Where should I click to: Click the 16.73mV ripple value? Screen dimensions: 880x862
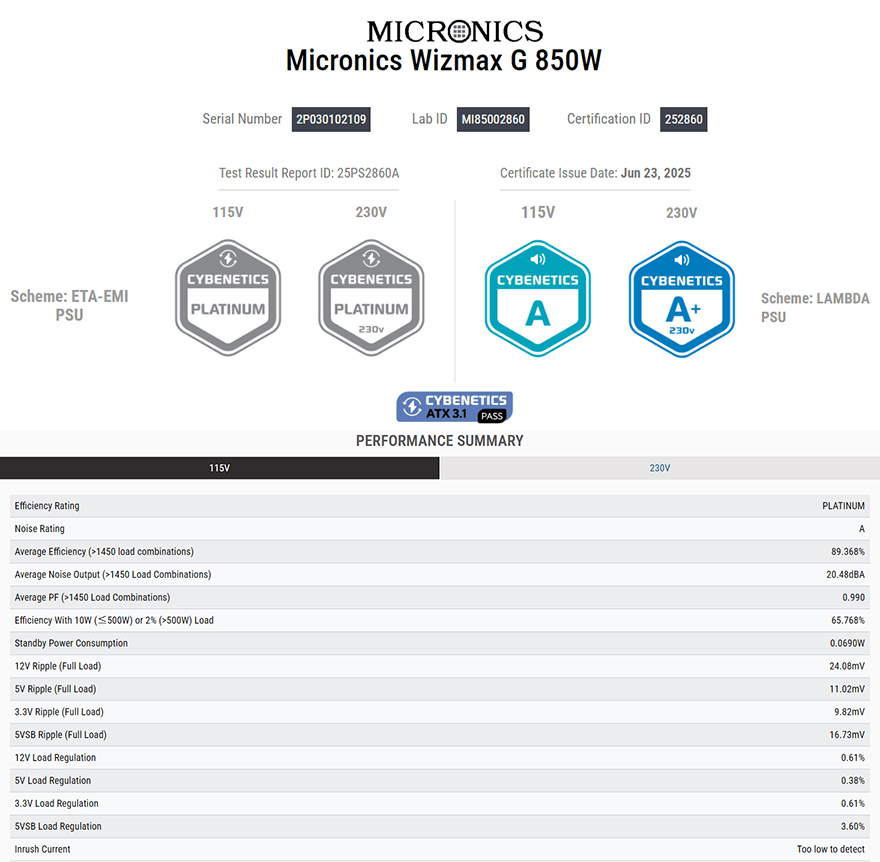[x=847, y=735]
